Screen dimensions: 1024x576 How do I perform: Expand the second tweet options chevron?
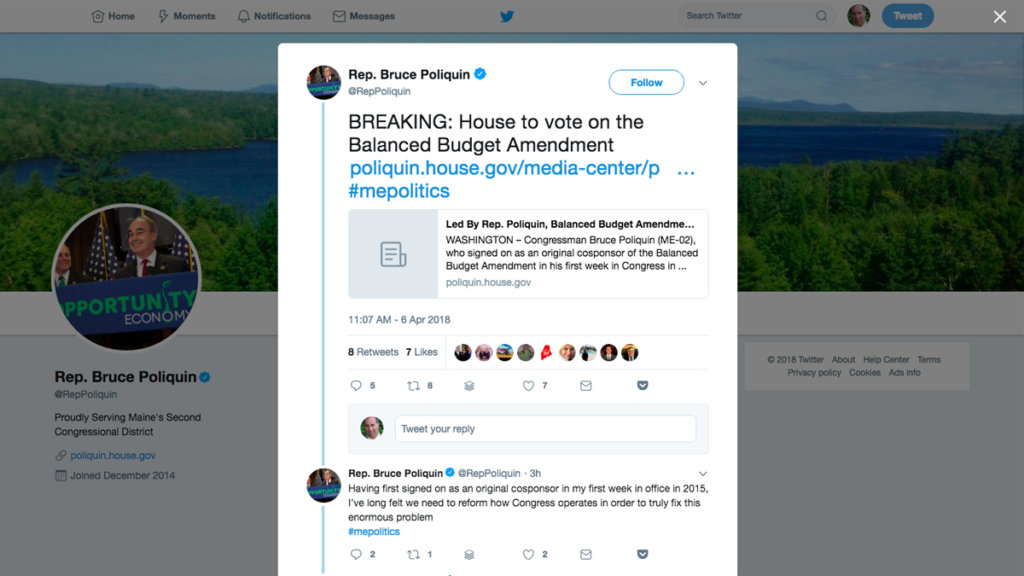pyautogui.click(x=703, y=473)
